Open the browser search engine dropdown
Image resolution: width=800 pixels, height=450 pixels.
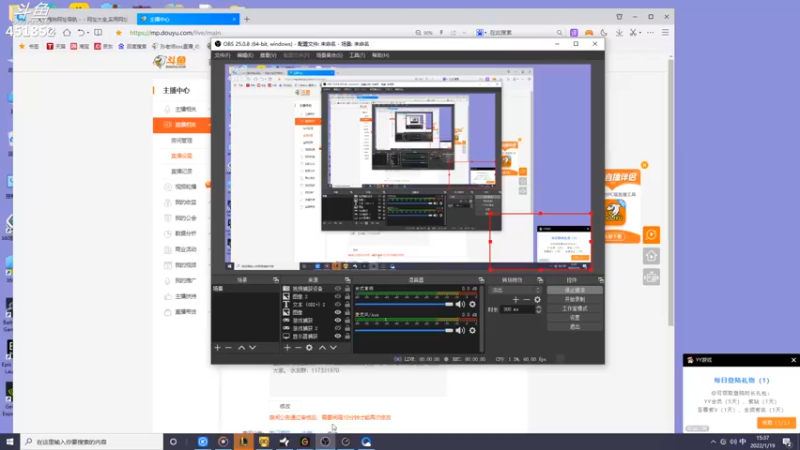point(481,33)
